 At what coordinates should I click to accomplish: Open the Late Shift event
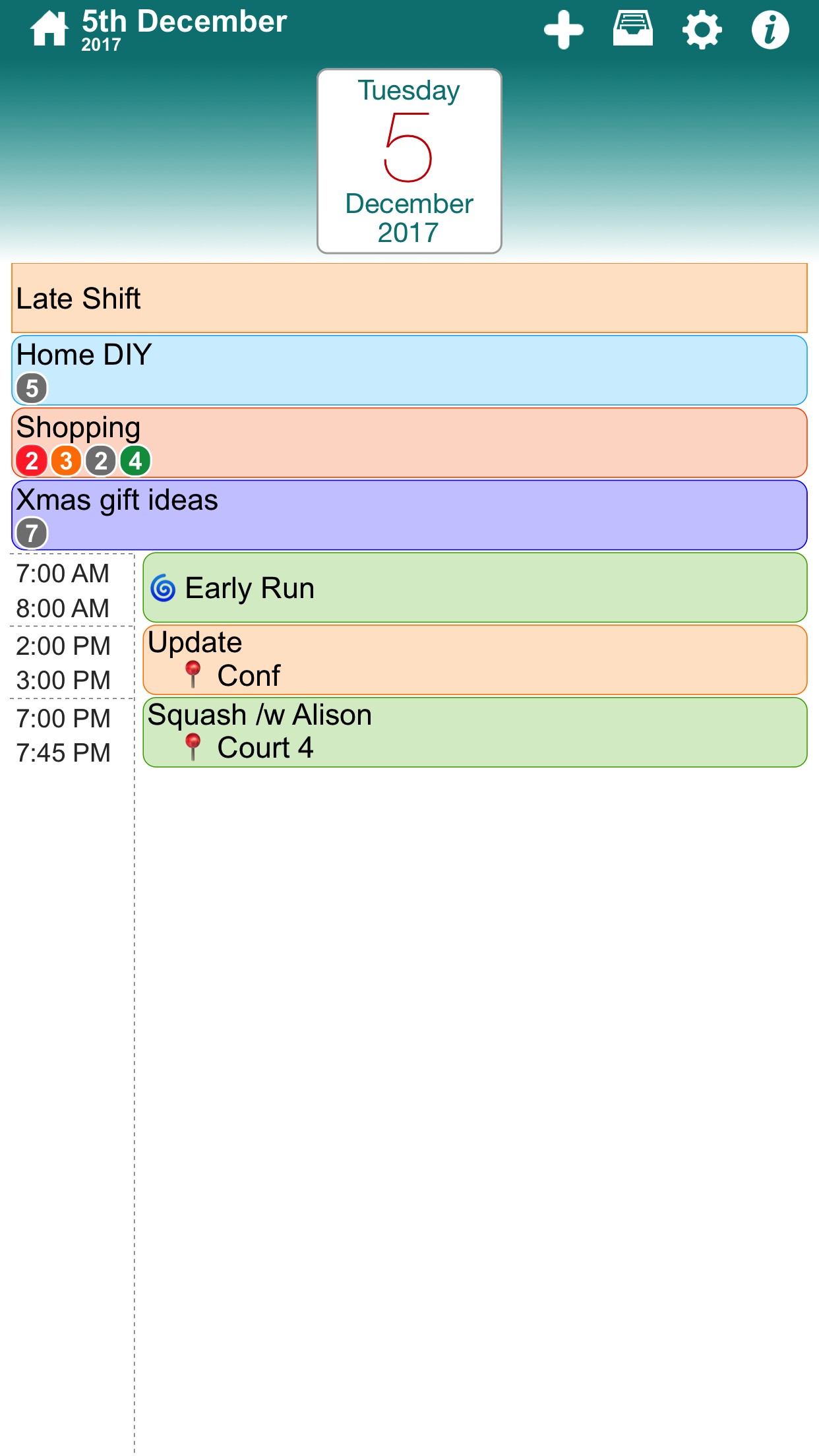(409, 299)
